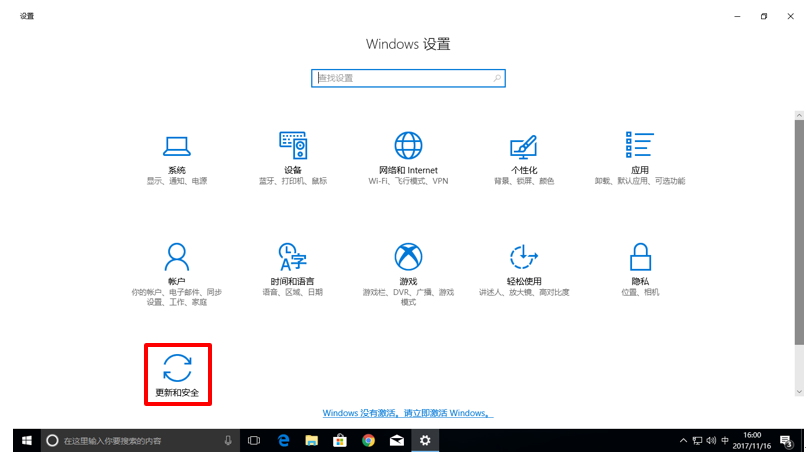Click the 更新和安全 label text
This screenshot has height=454, width=806.
pos(177,393)
